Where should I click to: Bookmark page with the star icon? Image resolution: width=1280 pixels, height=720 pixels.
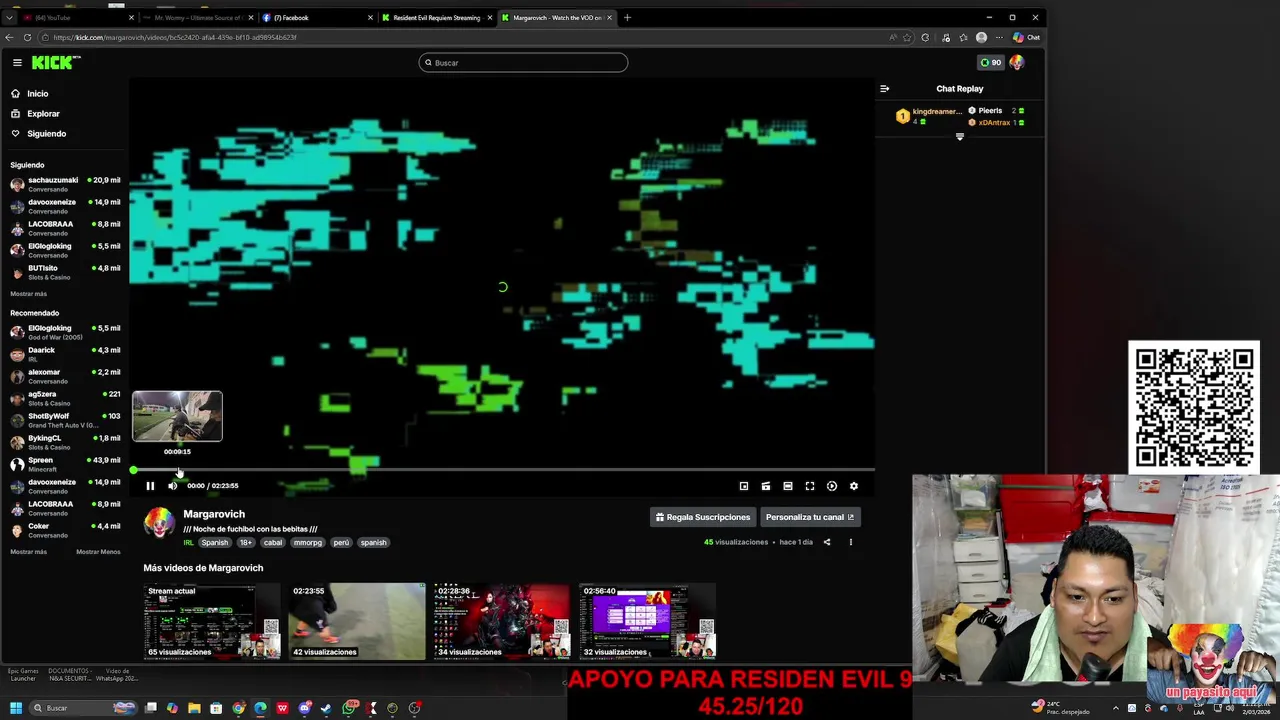point(907,37)
